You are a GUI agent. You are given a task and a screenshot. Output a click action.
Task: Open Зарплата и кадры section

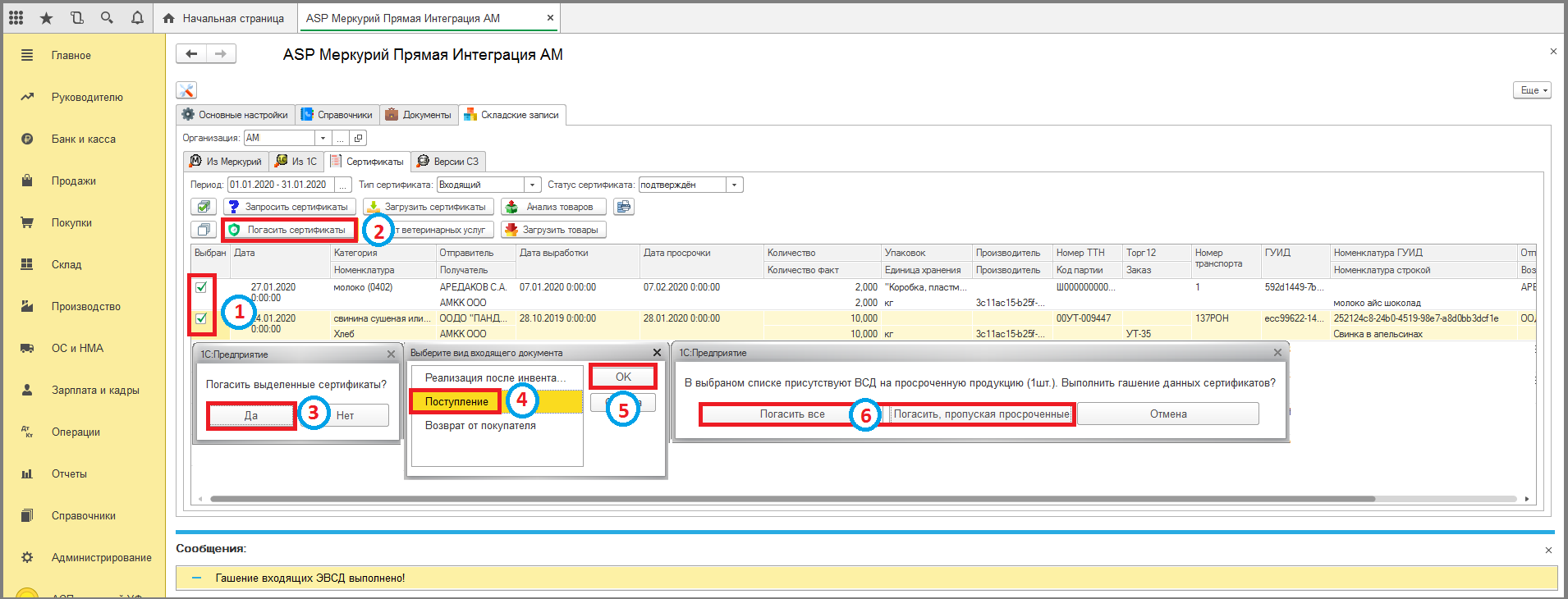95,391
